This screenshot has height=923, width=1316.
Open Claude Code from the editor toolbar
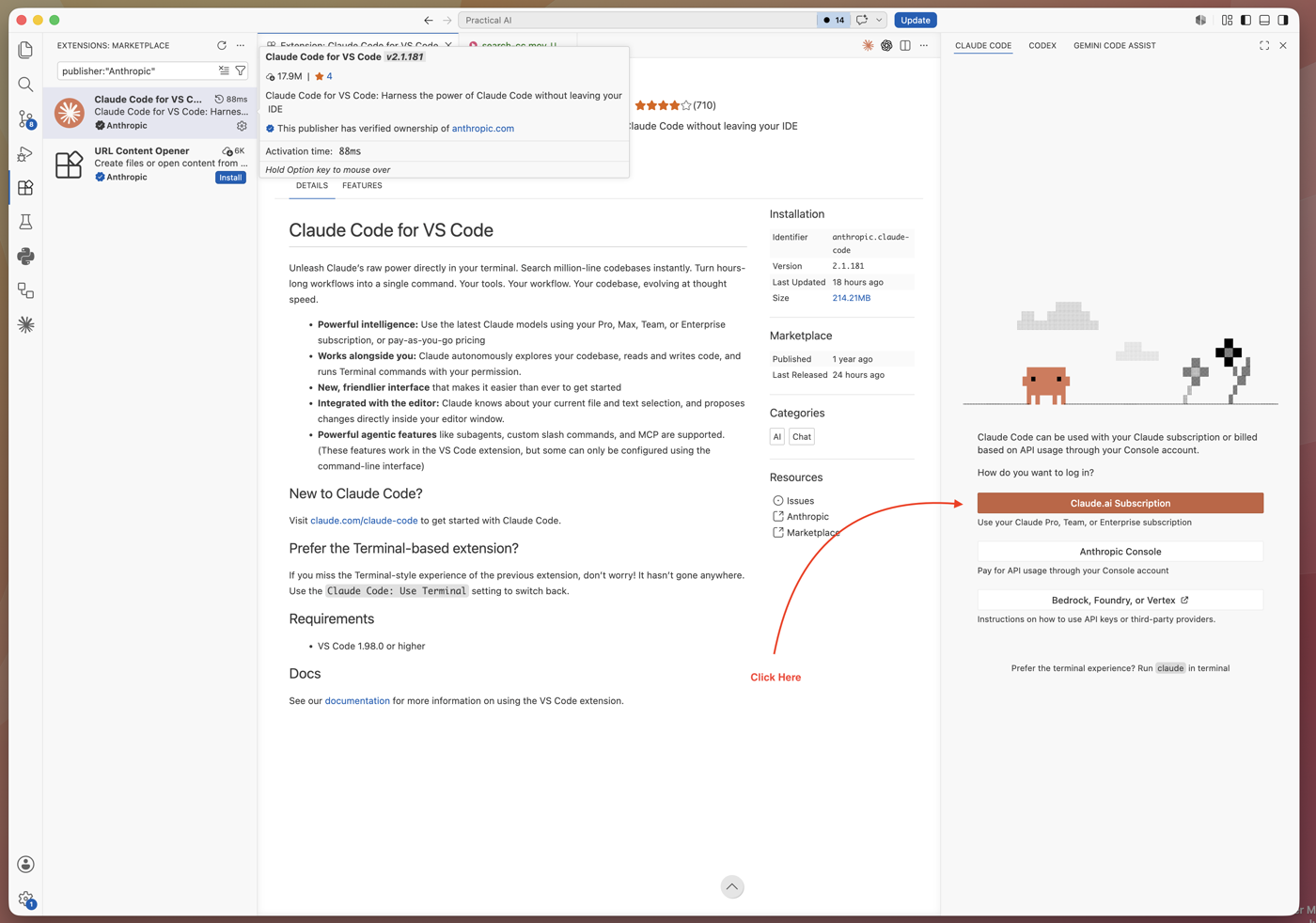point(868,45)
